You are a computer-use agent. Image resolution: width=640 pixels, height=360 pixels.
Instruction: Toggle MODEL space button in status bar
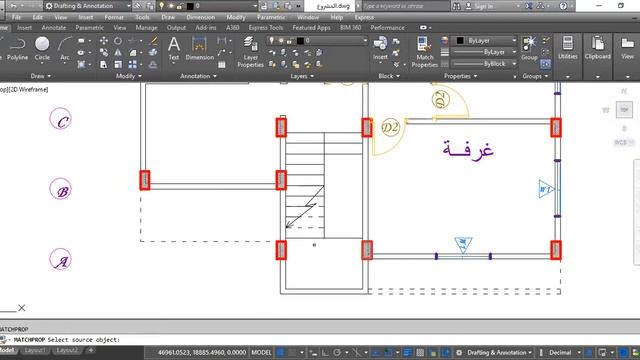click(261, 353)
